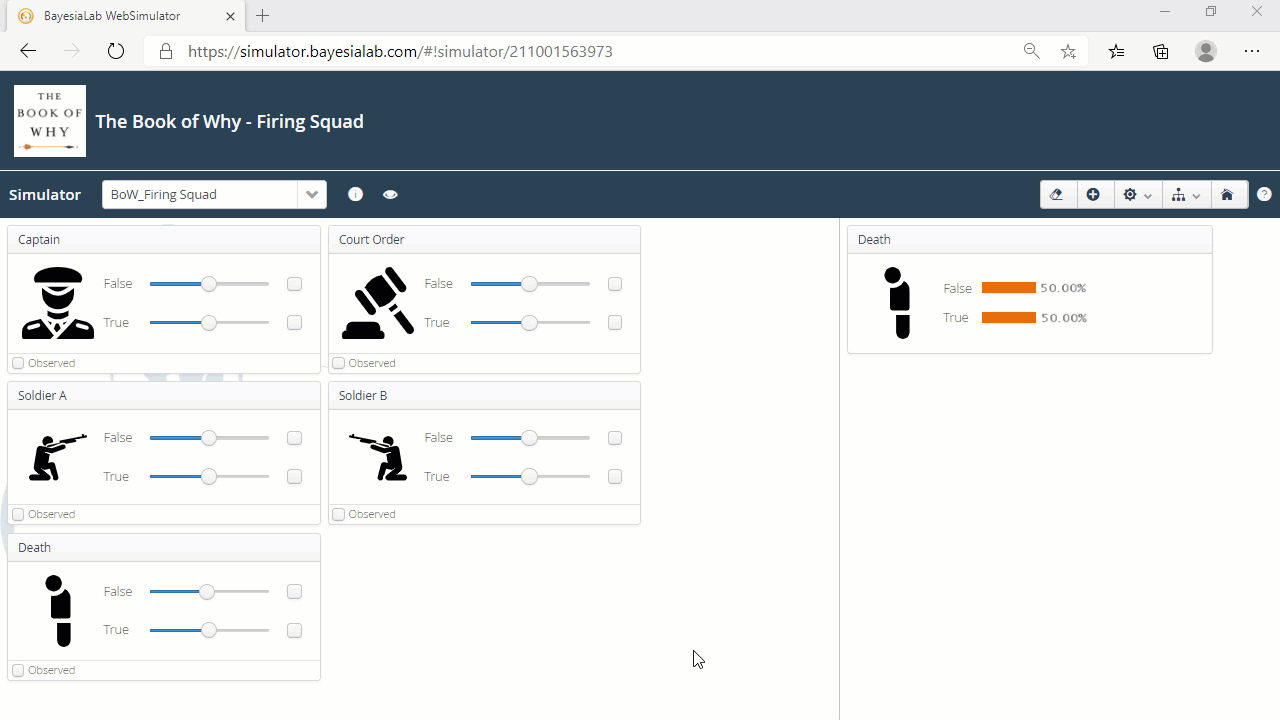This screenshot has height=720, width=1280.
Task: Enable the Observed checkbox under Soldier A
Action: (x=18, y=514)
